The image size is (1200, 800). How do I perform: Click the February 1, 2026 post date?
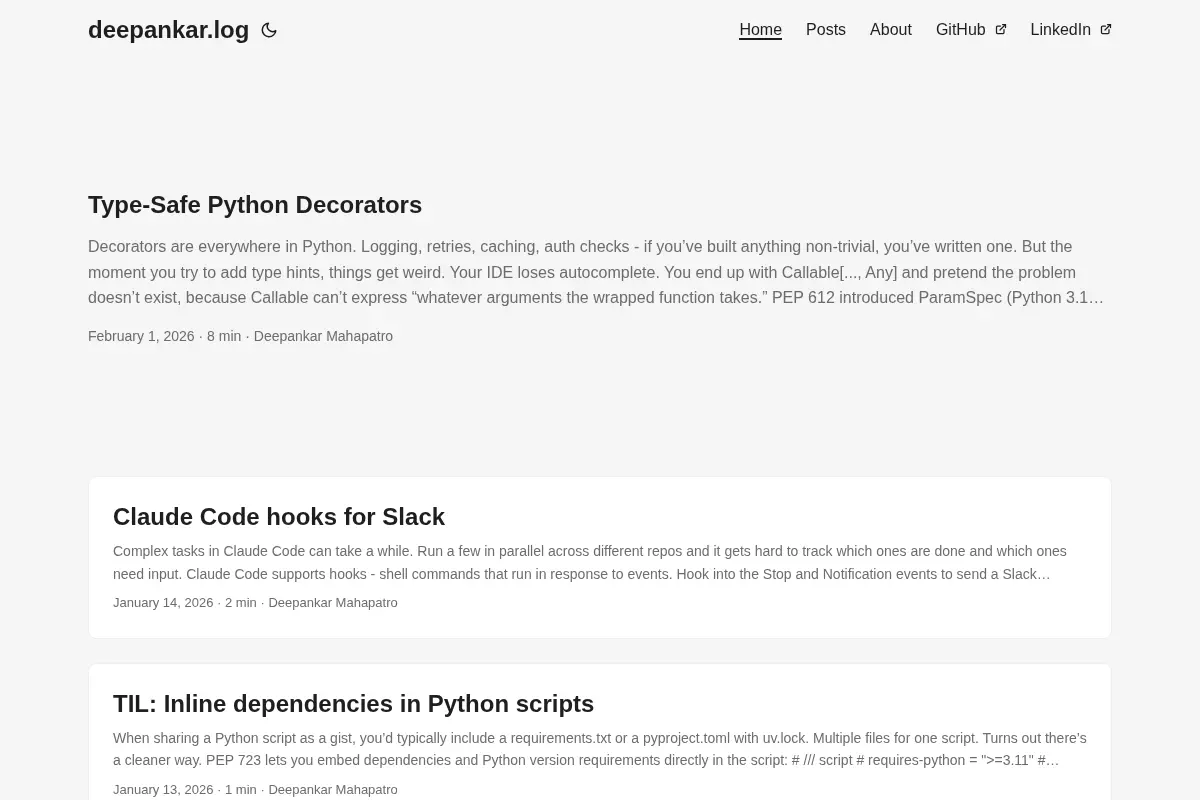(141, 336)
